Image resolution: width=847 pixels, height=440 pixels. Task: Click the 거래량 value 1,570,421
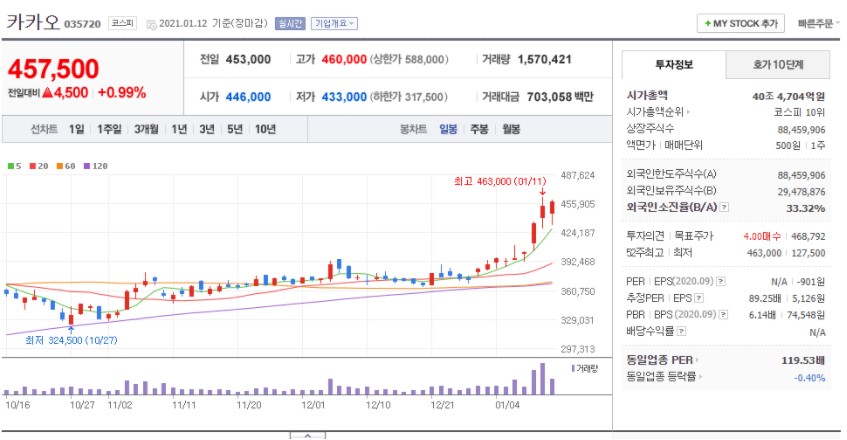(x=544, y=60)
